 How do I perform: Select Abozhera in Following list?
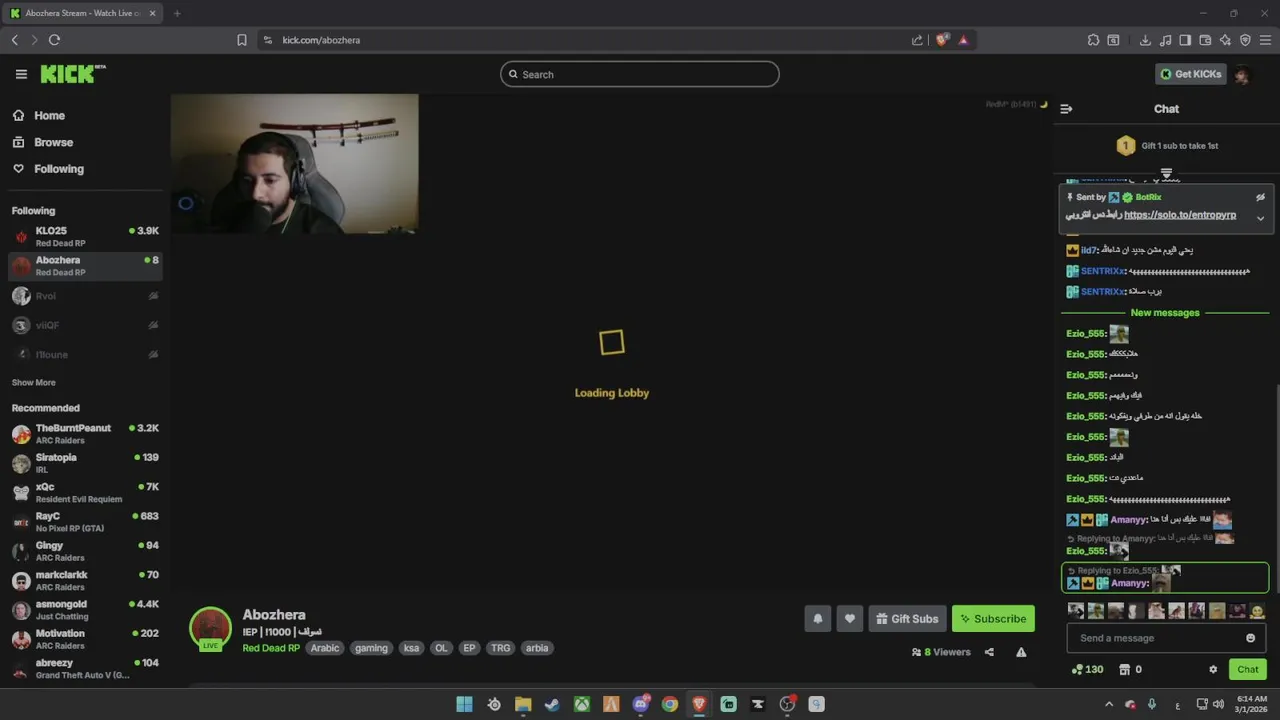(85, 266)
